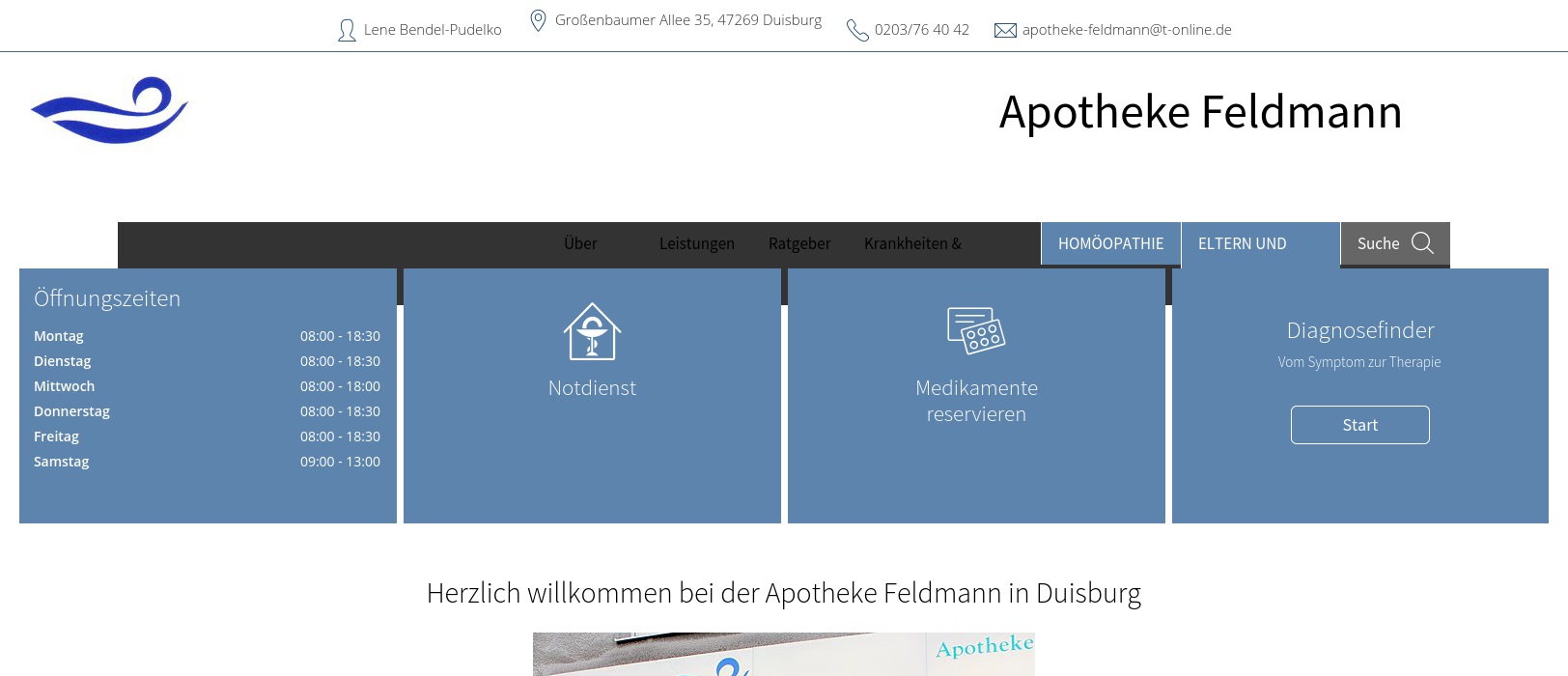Click the Notdienst pharmacy house icon
Screen dimensions: 1568x676
click(x=592, y=332)
